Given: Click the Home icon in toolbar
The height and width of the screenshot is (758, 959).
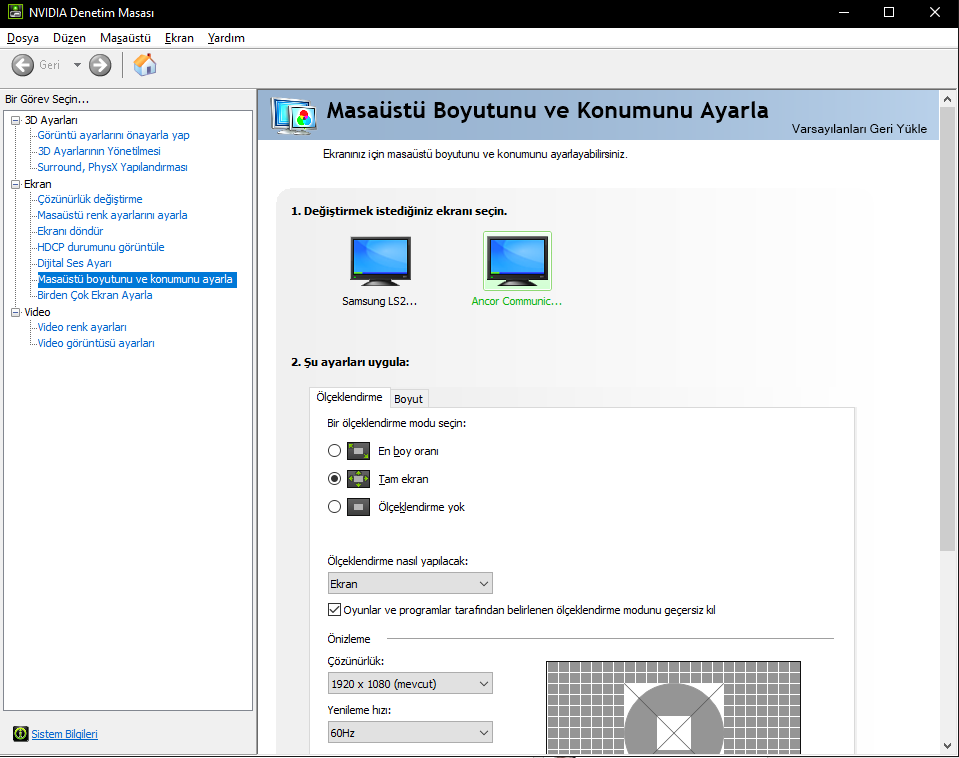Looking at the screenshot, I should coord(145,65).
